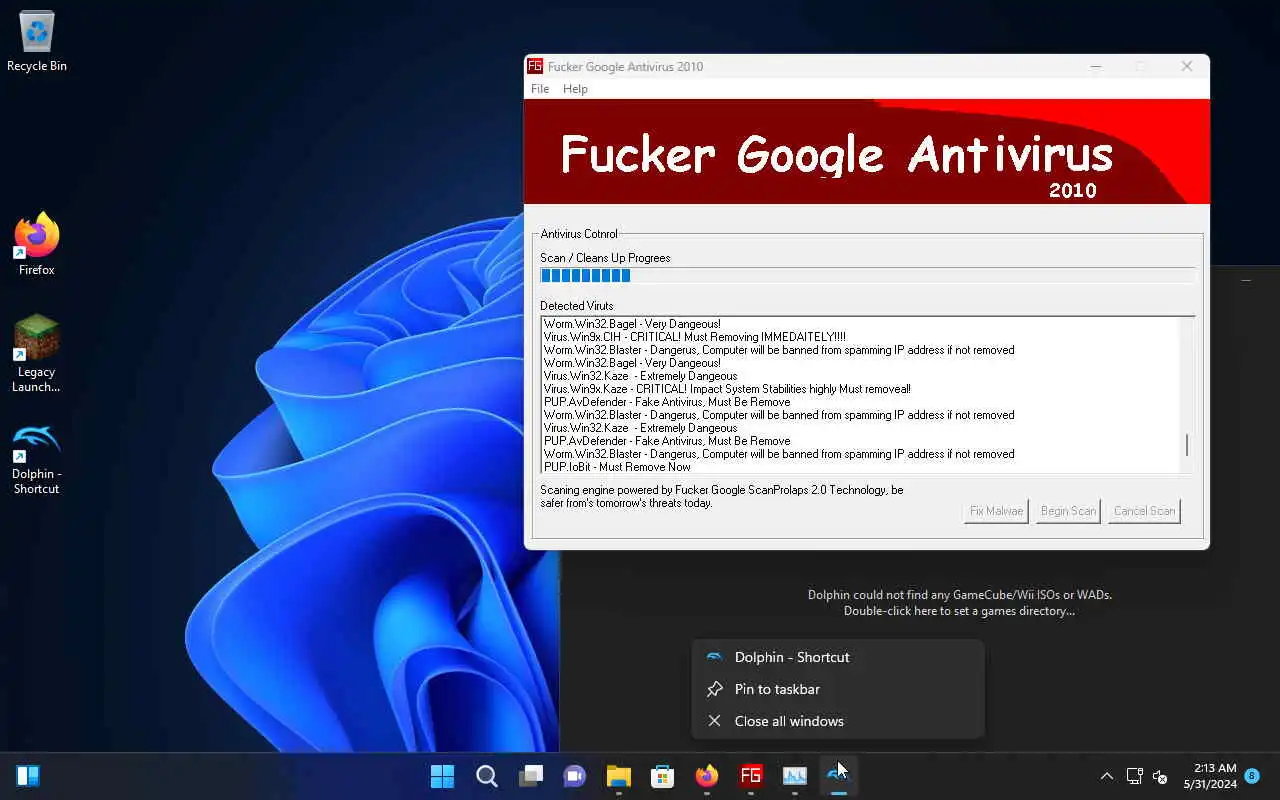Click the scan progress bar
Viewport: 1280px width, 800px height.
[x=867, y=276]
